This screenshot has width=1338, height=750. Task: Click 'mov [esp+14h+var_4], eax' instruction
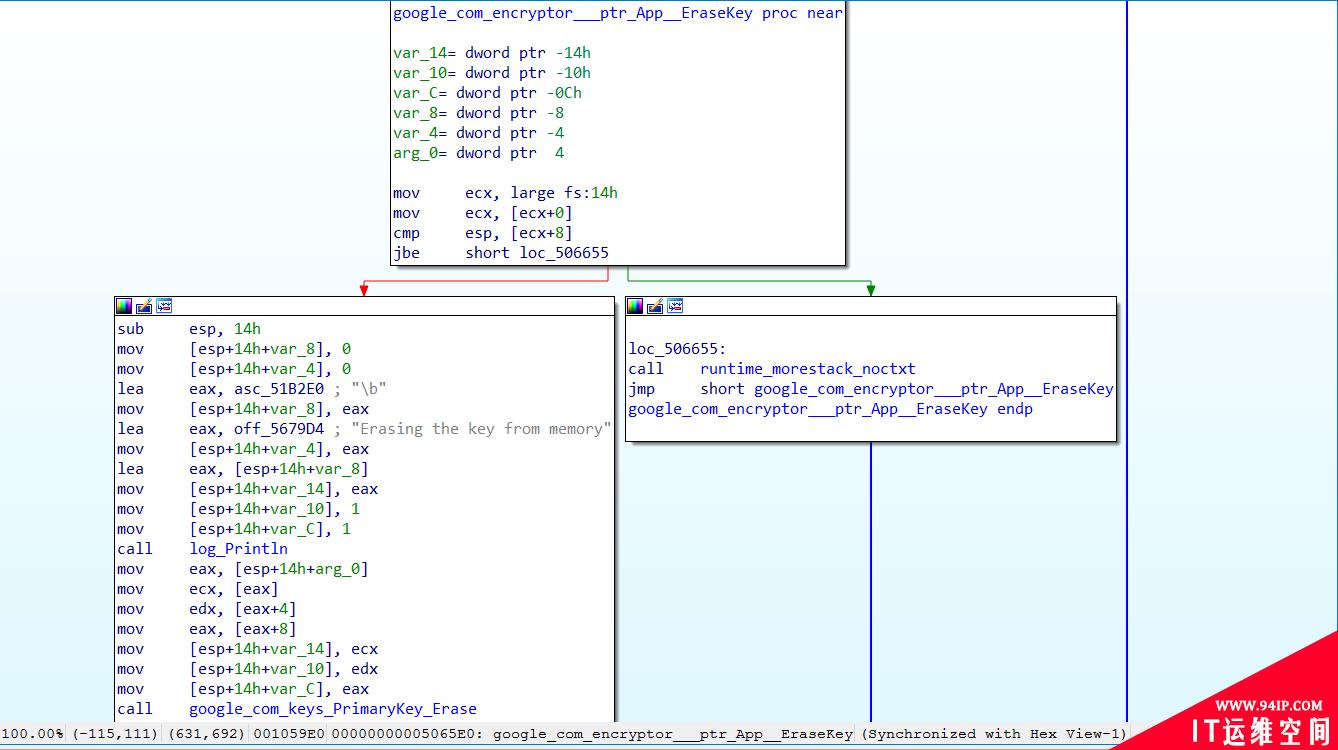[x=243, y=449]
